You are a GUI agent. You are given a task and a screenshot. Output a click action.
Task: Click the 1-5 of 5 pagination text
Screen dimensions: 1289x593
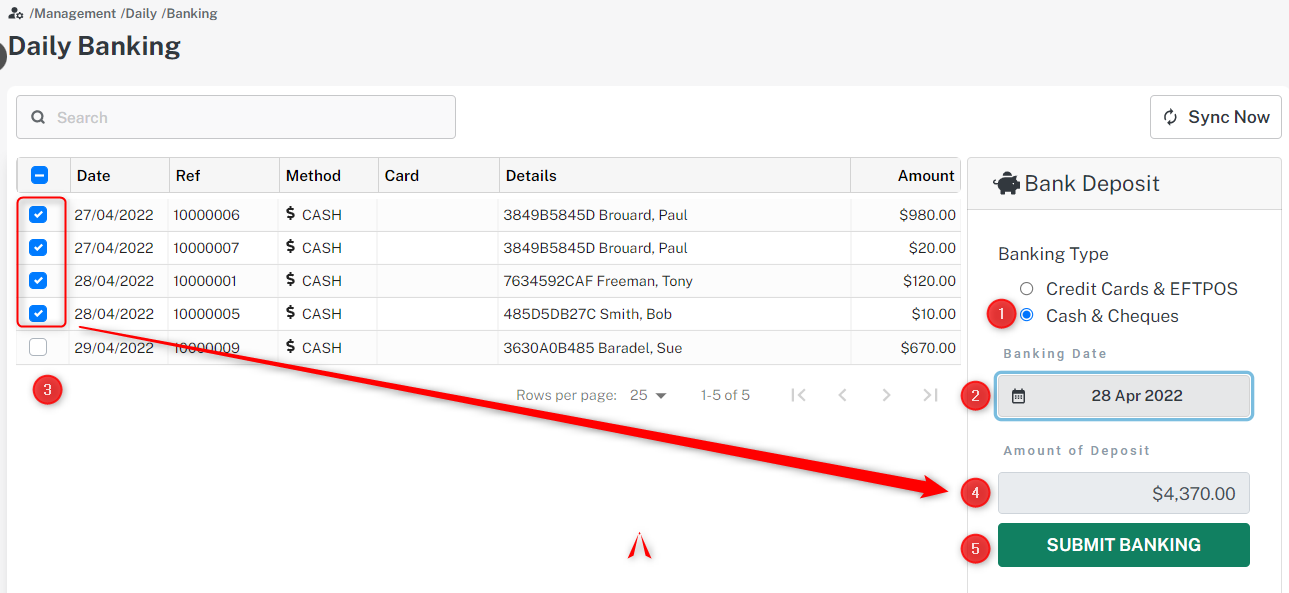pos(725,395)
